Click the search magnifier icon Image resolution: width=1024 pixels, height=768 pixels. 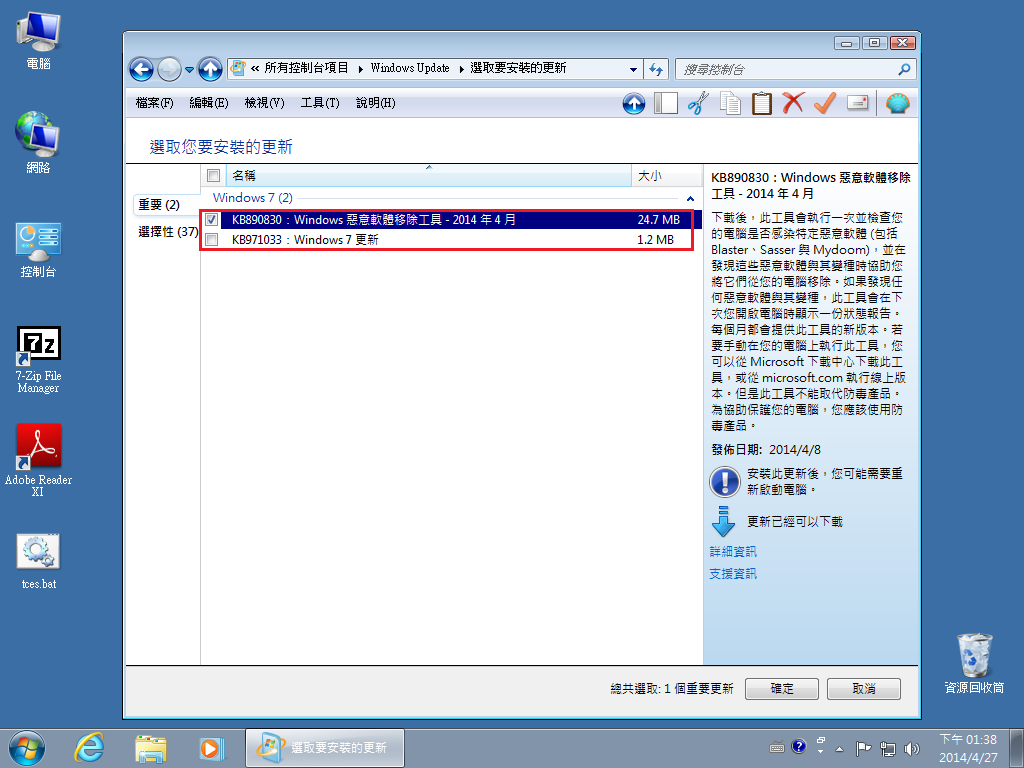[904, 69]
